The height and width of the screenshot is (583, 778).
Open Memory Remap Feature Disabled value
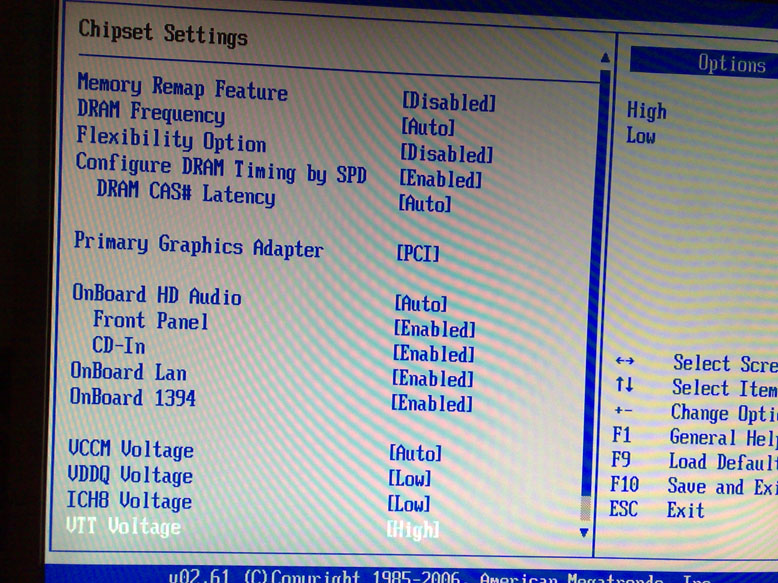pos(449,102)
